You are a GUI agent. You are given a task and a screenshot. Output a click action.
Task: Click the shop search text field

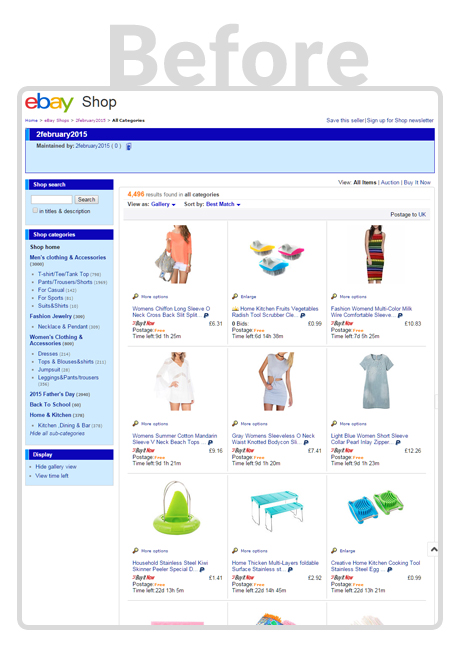(52, 200)
